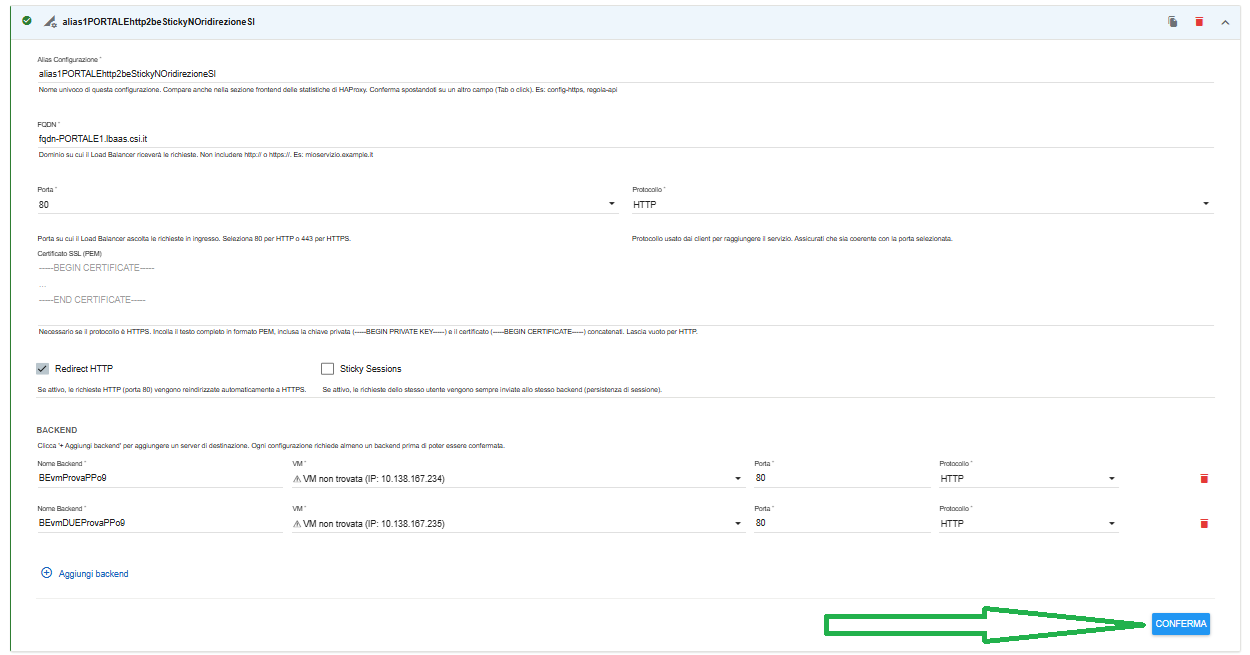The height and width of the screenshot is (655, 1250).
Task: Open the frontend Protocollo HTTP dropdown
Action: click(923, 204)
